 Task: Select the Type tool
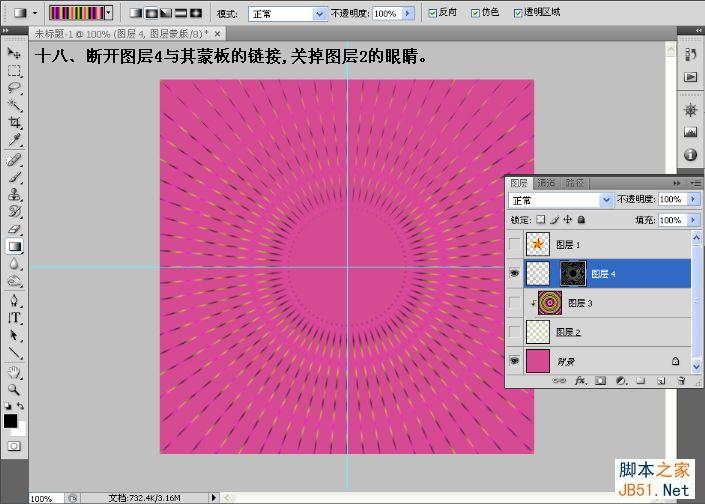tap(14, 318)
